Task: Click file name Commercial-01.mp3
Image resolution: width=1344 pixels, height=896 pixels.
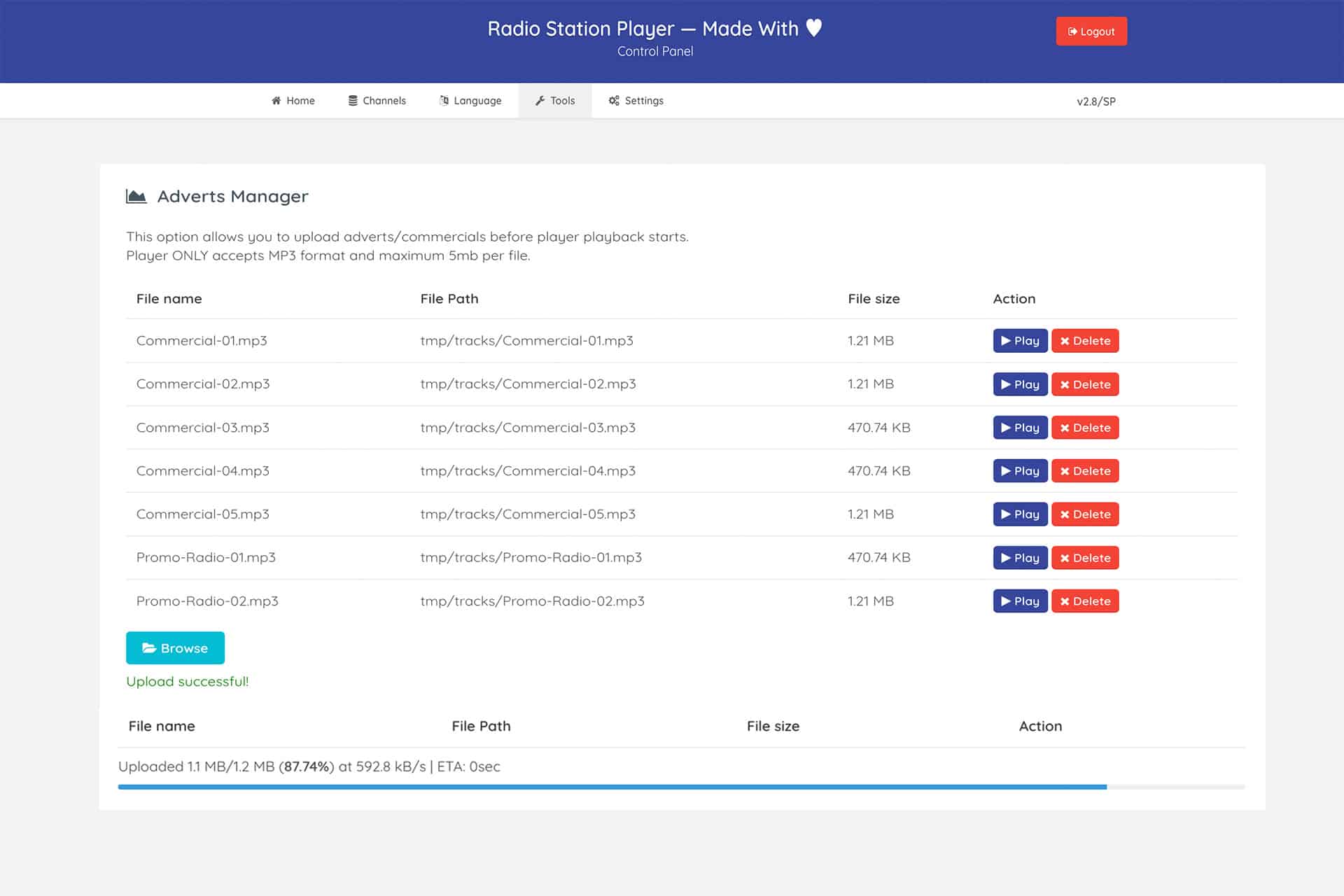Action: (x=202, y=341)
